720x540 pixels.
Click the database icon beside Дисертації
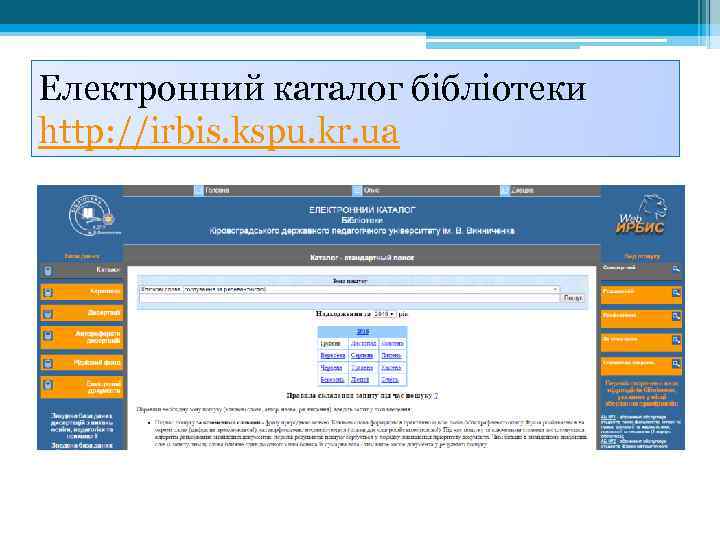click(48, 314)
